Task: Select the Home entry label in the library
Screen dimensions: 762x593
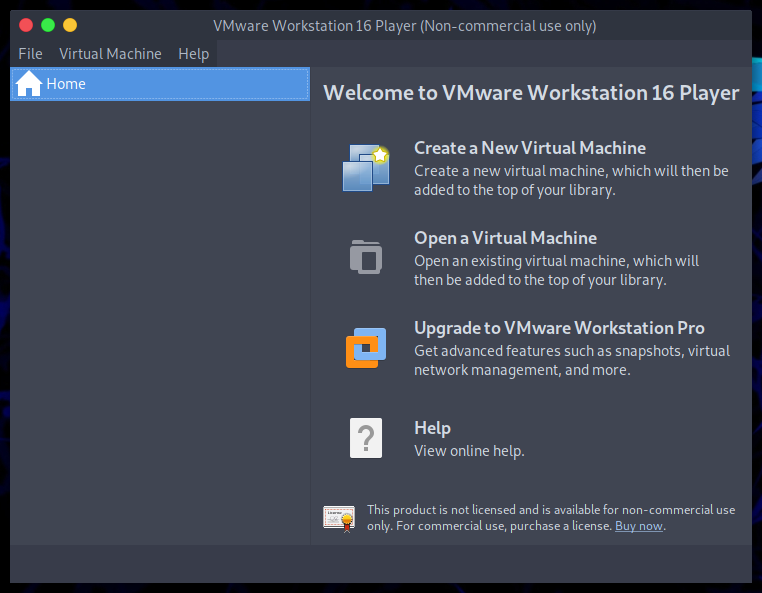Action: pos(66,84)
